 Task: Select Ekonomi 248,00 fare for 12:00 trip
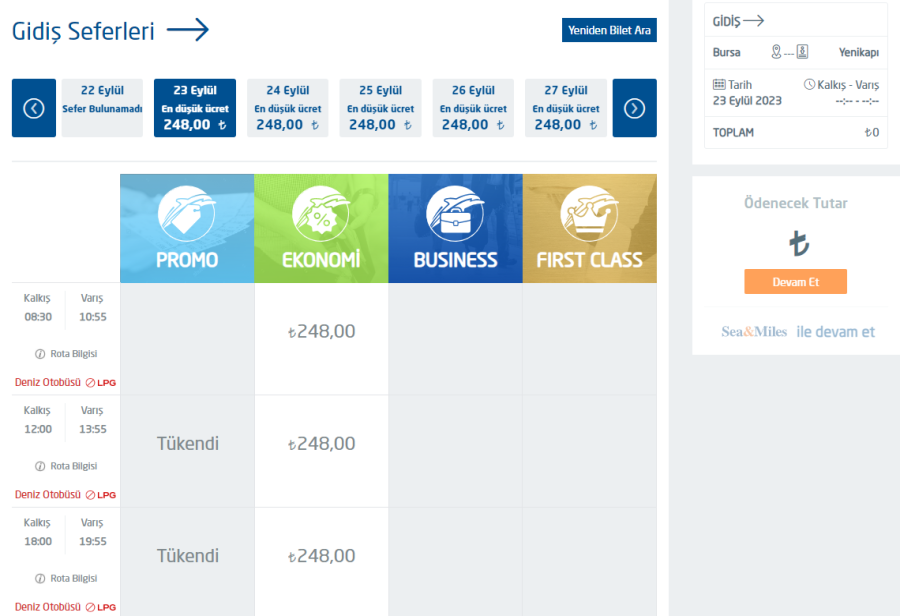[321, 444]
